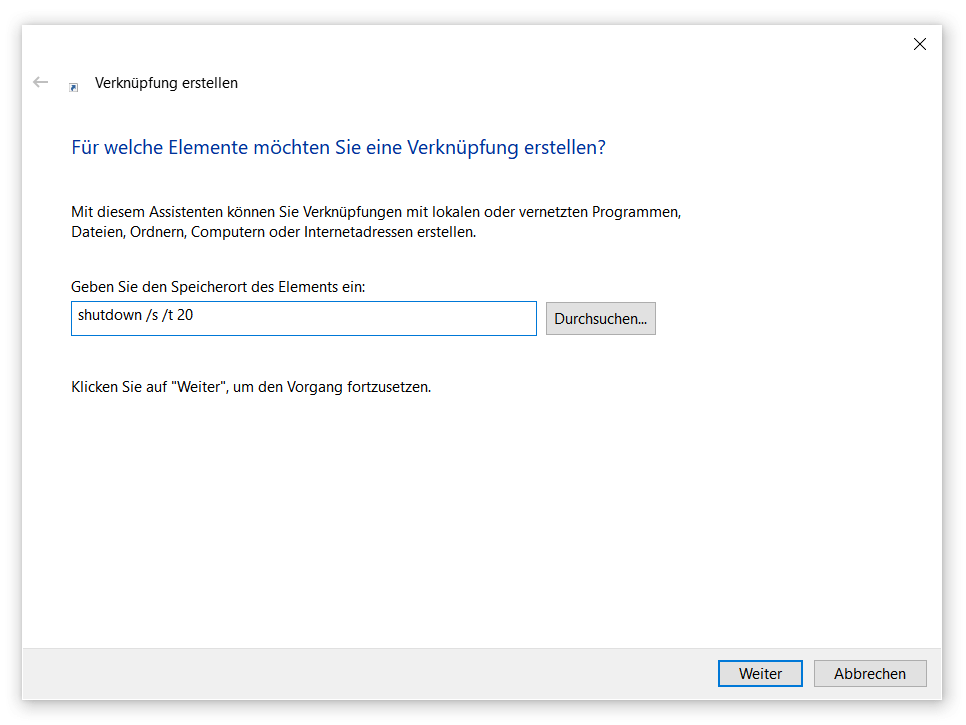This screenshot has width=966, height=725.
Task: Click the line starting "Mit diesem Assistenten"
Action: tap(375, 212)
